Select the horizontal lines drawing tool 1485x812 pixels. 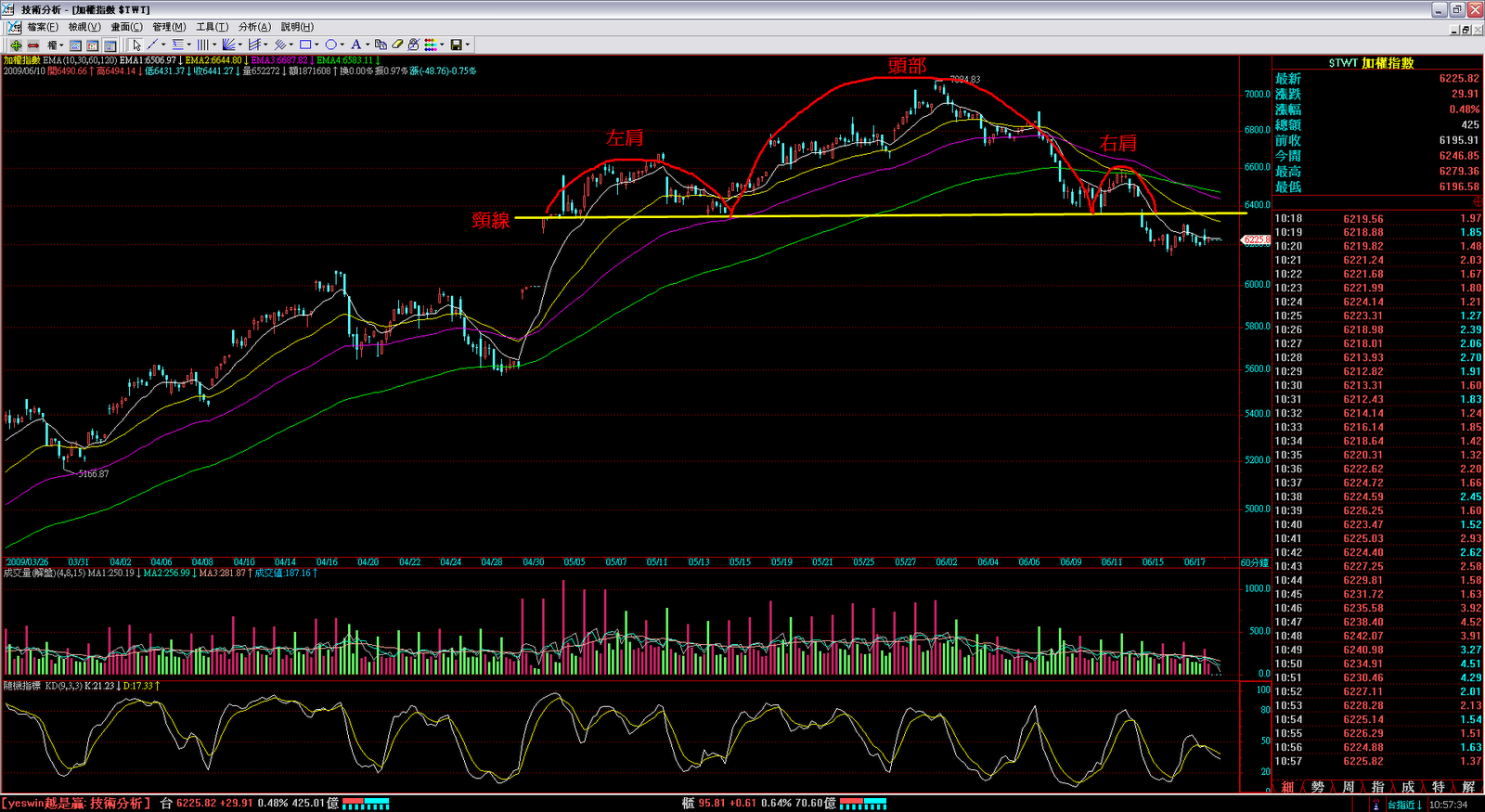177,45
